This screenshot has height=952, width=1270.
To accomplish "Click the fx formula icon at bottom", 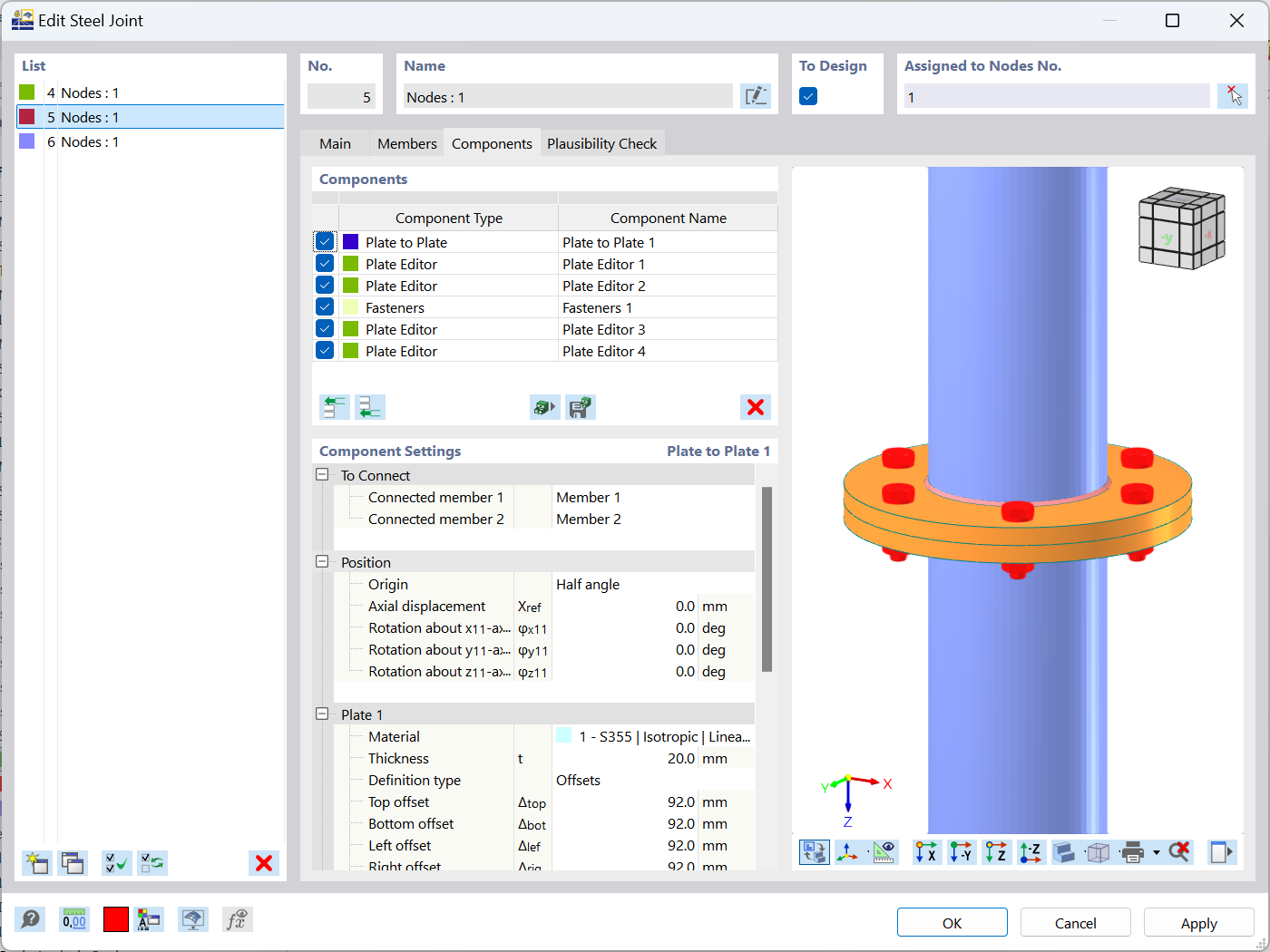I will [x=237, y=919].
